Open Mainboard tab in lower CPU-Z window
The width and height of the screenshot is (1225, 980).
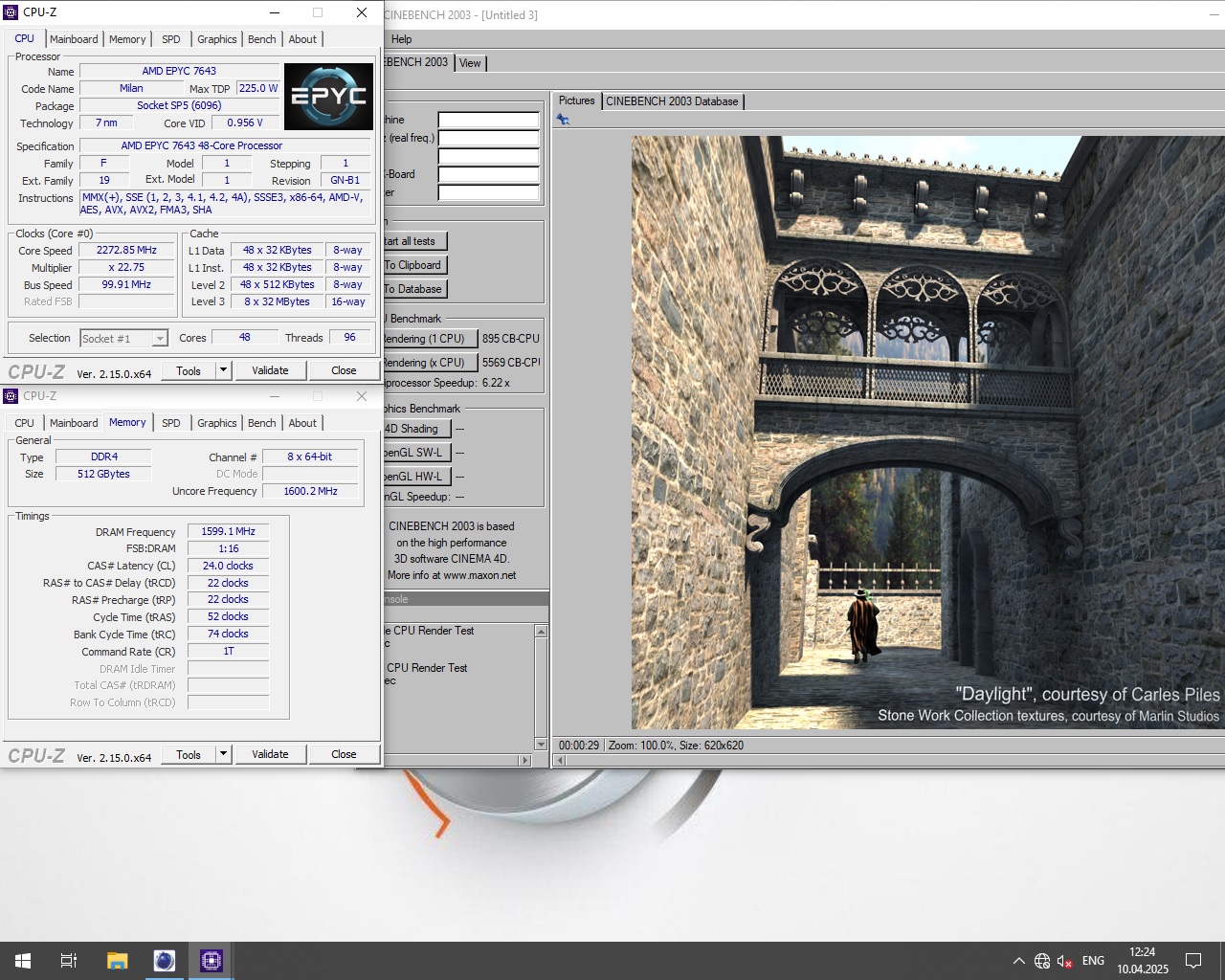coord(74,423)
